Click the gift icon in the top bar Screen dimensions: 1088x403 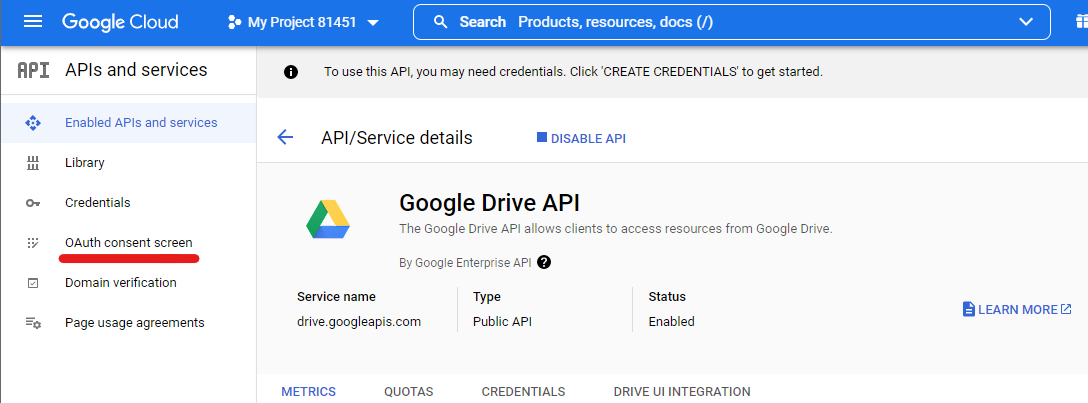pos(1080,22)
